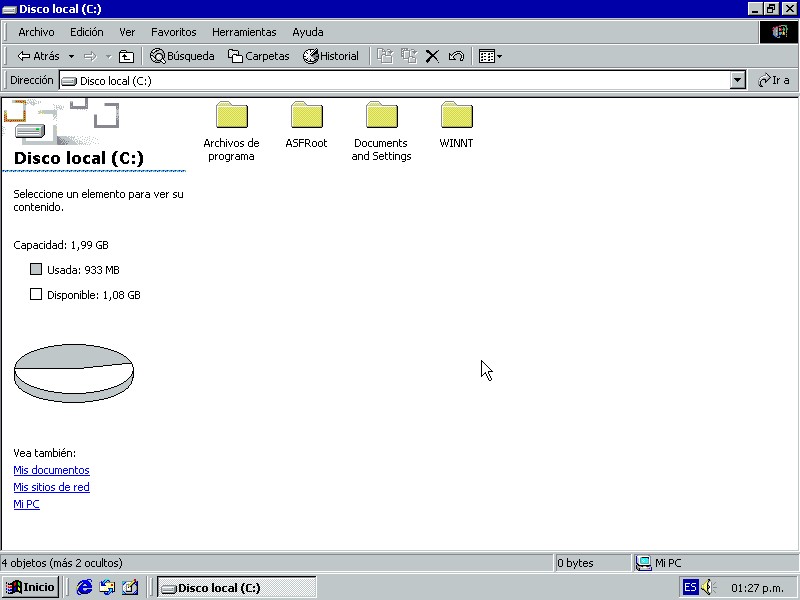Open the Mi PC link

coord(27,504)
